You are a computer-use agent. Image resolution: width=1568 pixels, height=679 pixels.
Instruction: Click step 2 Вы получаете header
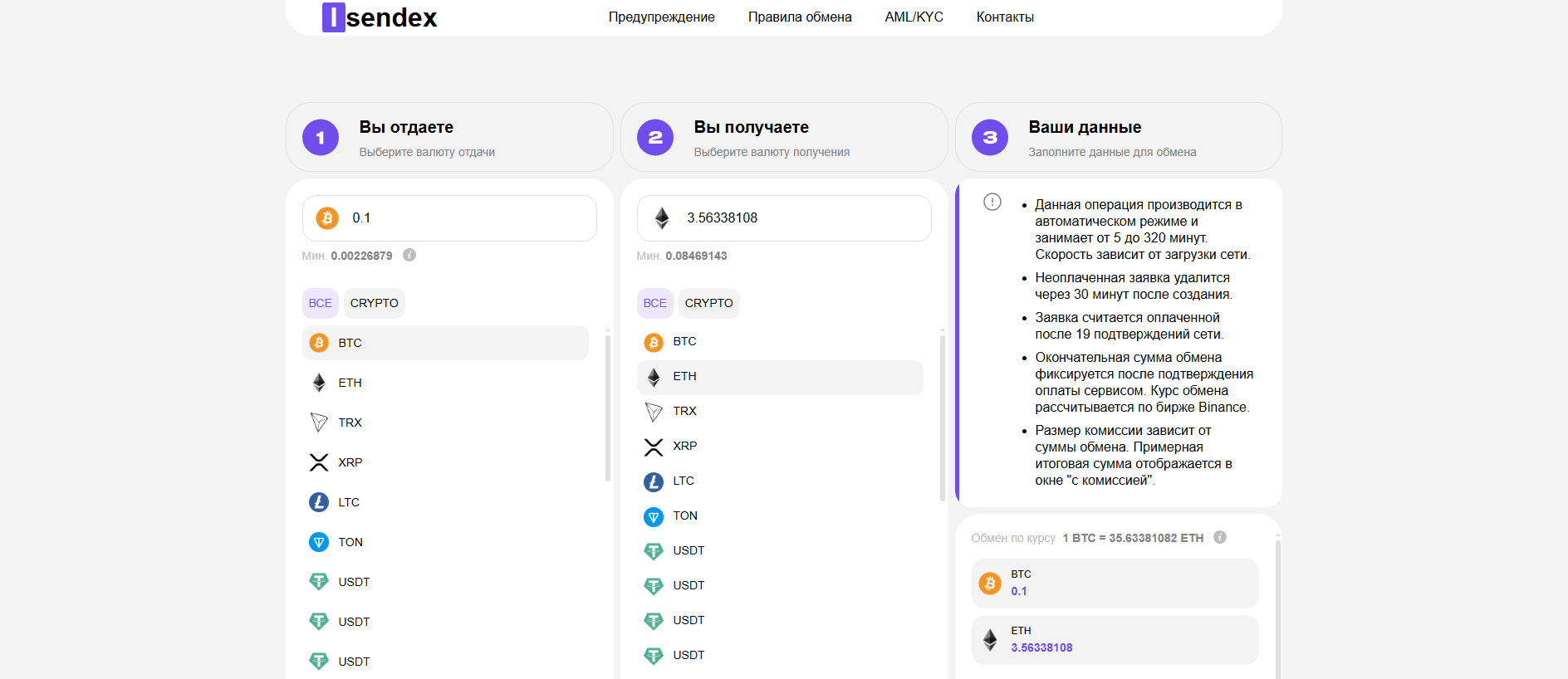click(x=784, y=137)
